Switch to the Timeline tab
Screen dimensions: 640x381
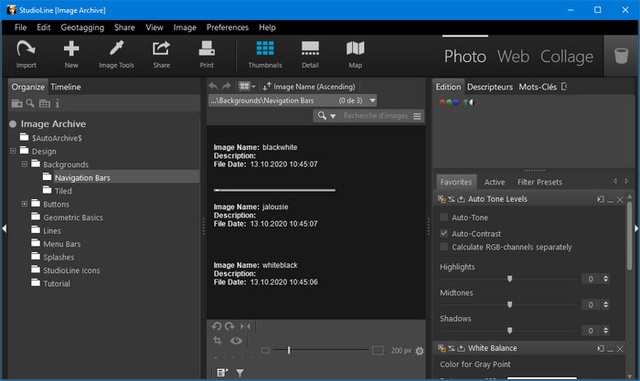[66, 87]
